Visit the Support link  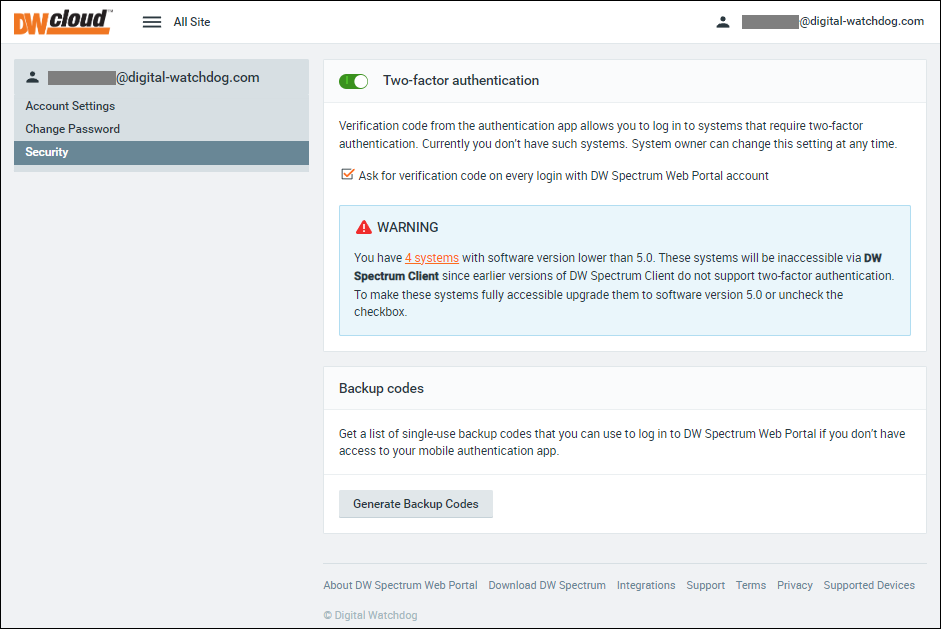705,585
